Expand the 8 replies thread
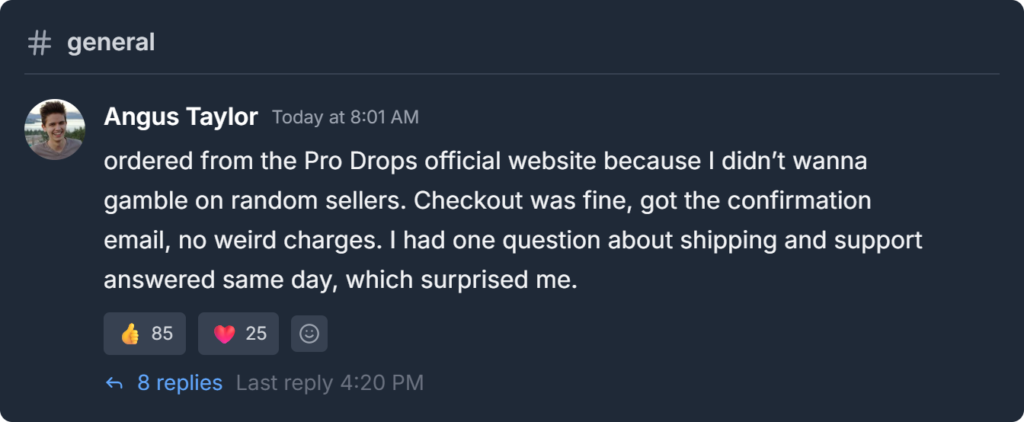The width and height of the screenshot is (1024, 422). [180, 383]
